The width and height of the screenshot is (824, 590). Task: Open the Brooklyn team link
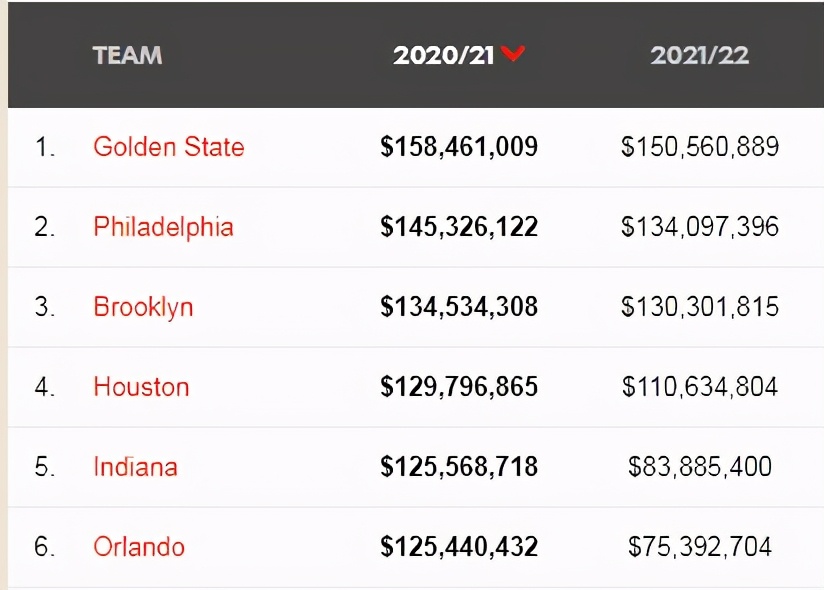tap(143, 307)
